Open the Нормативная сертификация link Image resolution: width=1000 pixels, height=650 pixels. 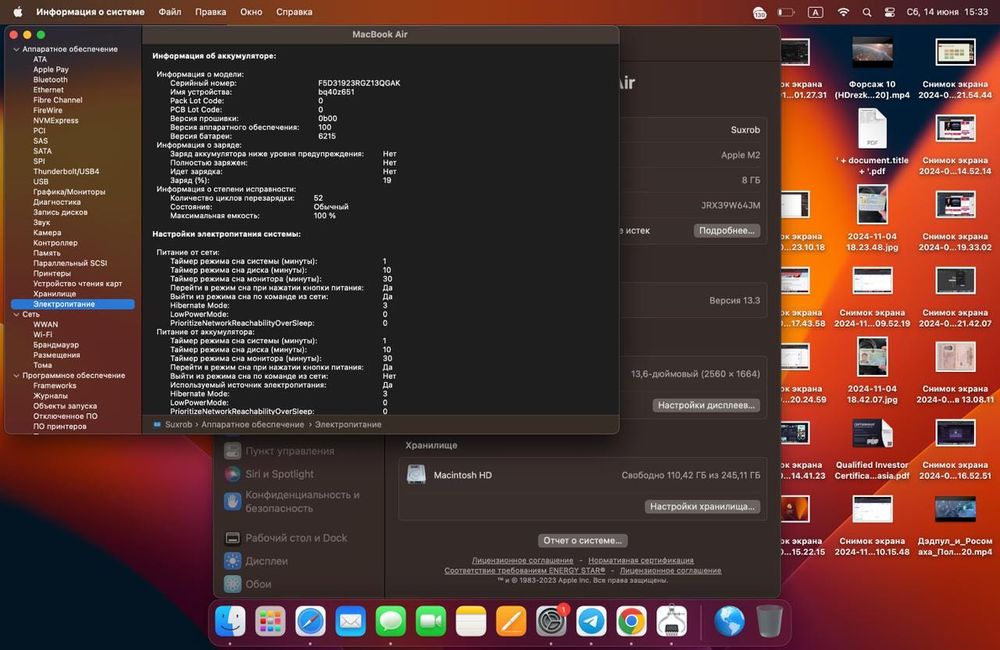pyautogui.click(x=641, y=560)
